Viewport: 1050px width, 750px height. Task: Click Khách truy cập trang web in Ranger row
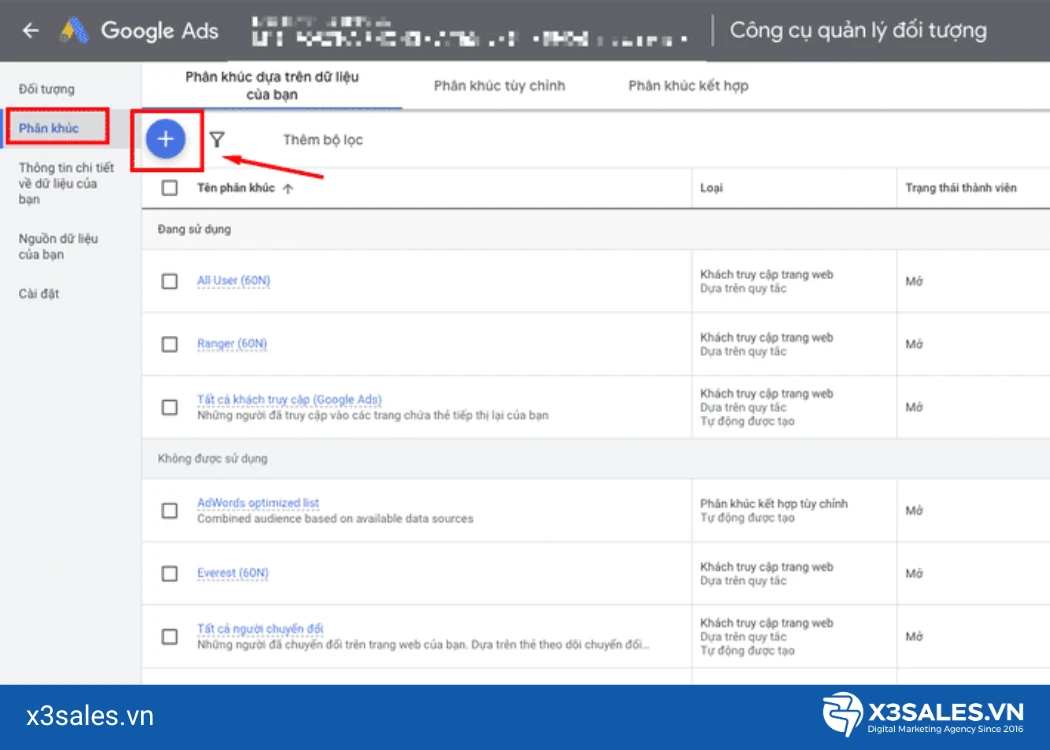[767, 338]
